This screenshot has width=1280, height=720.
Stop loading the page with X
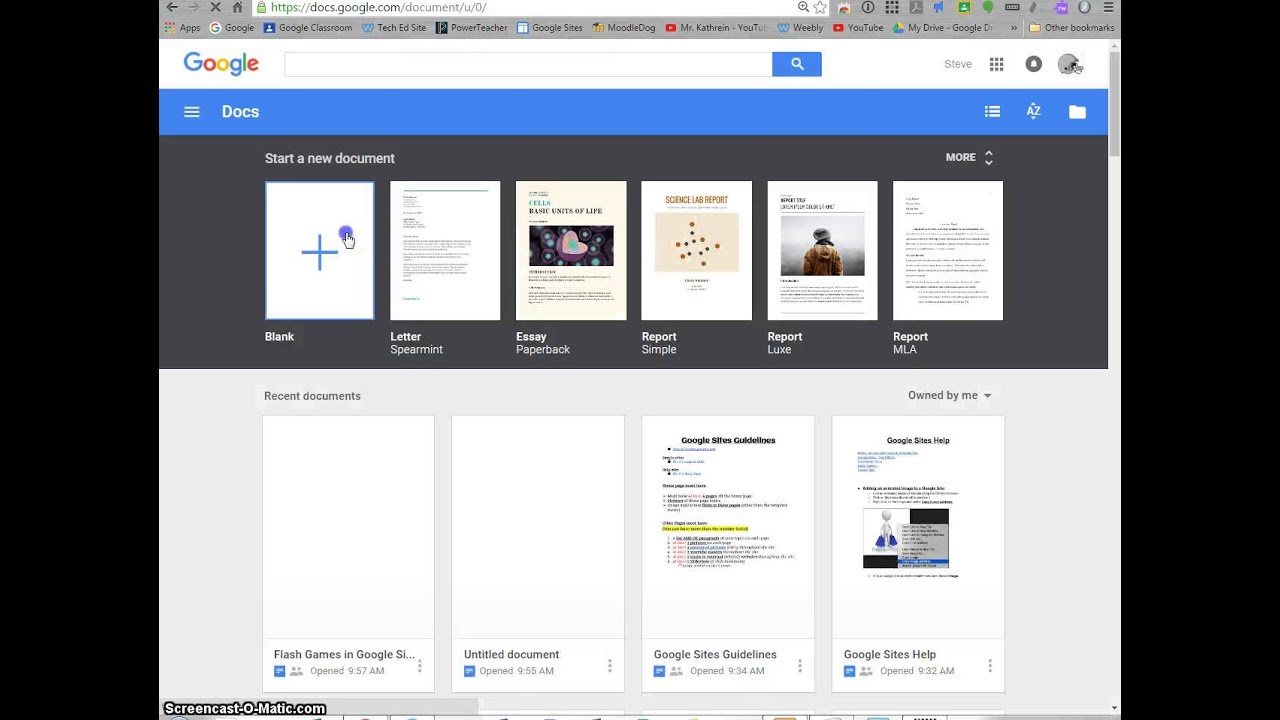pos(215,7)
